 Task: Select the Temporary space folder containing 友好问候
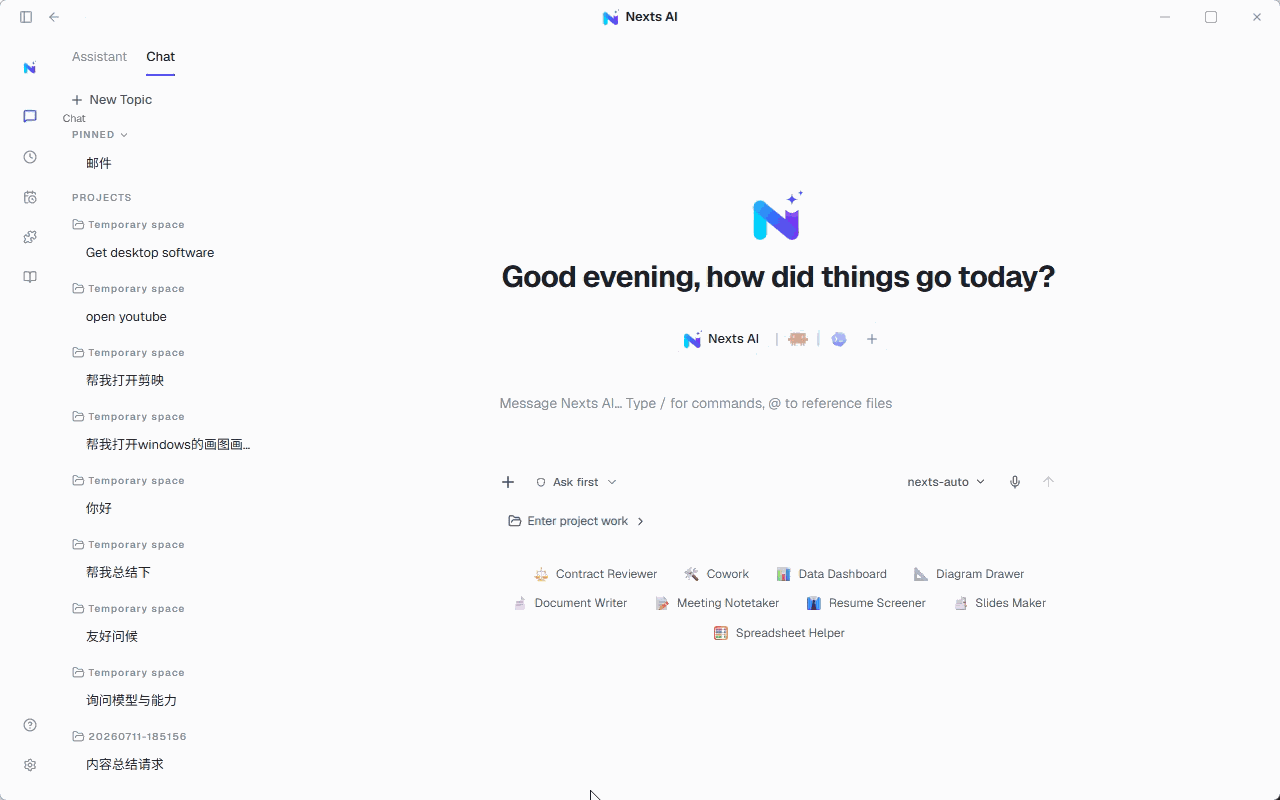tap(129, 609)
